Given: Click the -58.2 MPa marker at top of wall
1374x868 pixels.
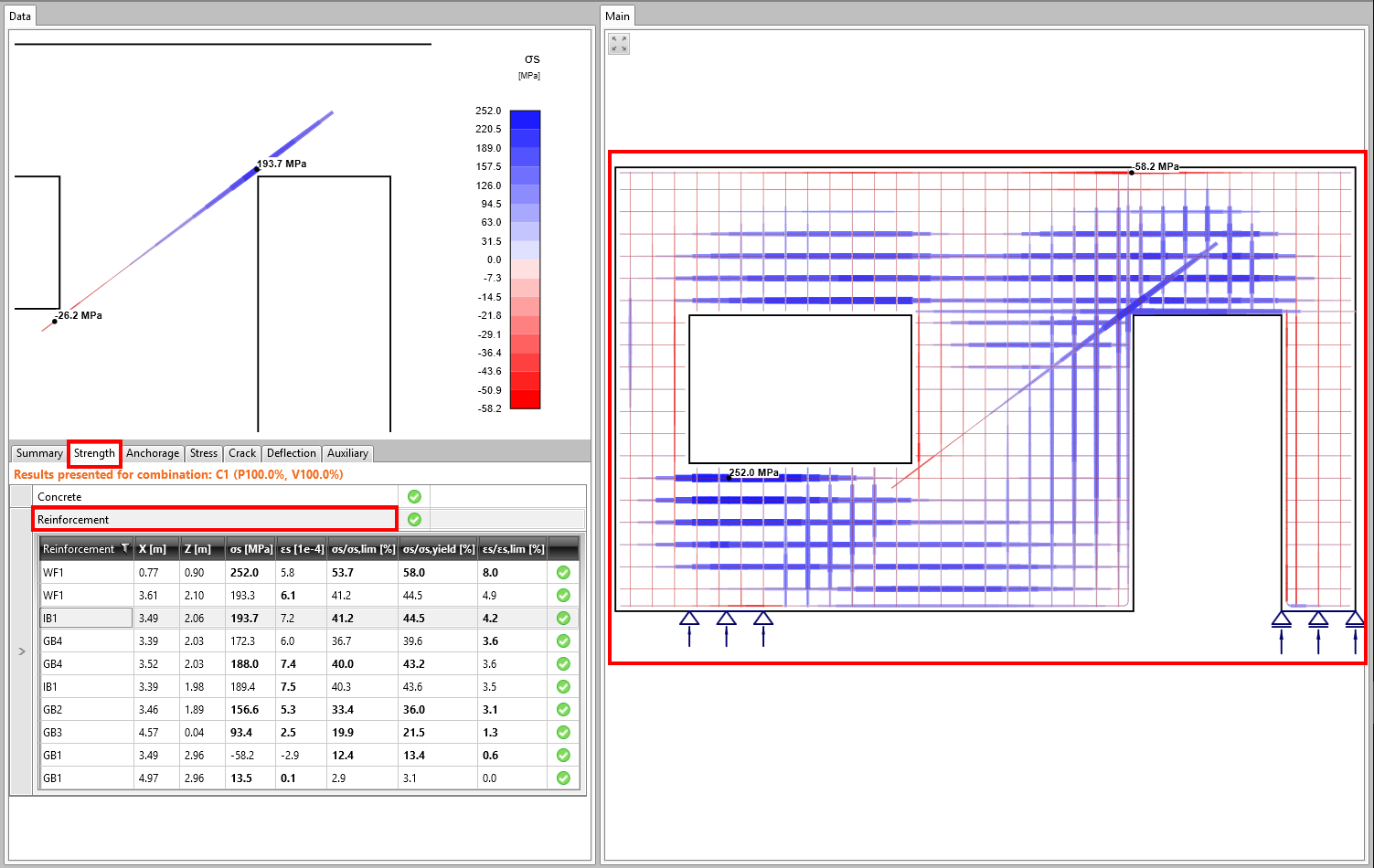Looking at the screenshot, I should [1131, 172].
